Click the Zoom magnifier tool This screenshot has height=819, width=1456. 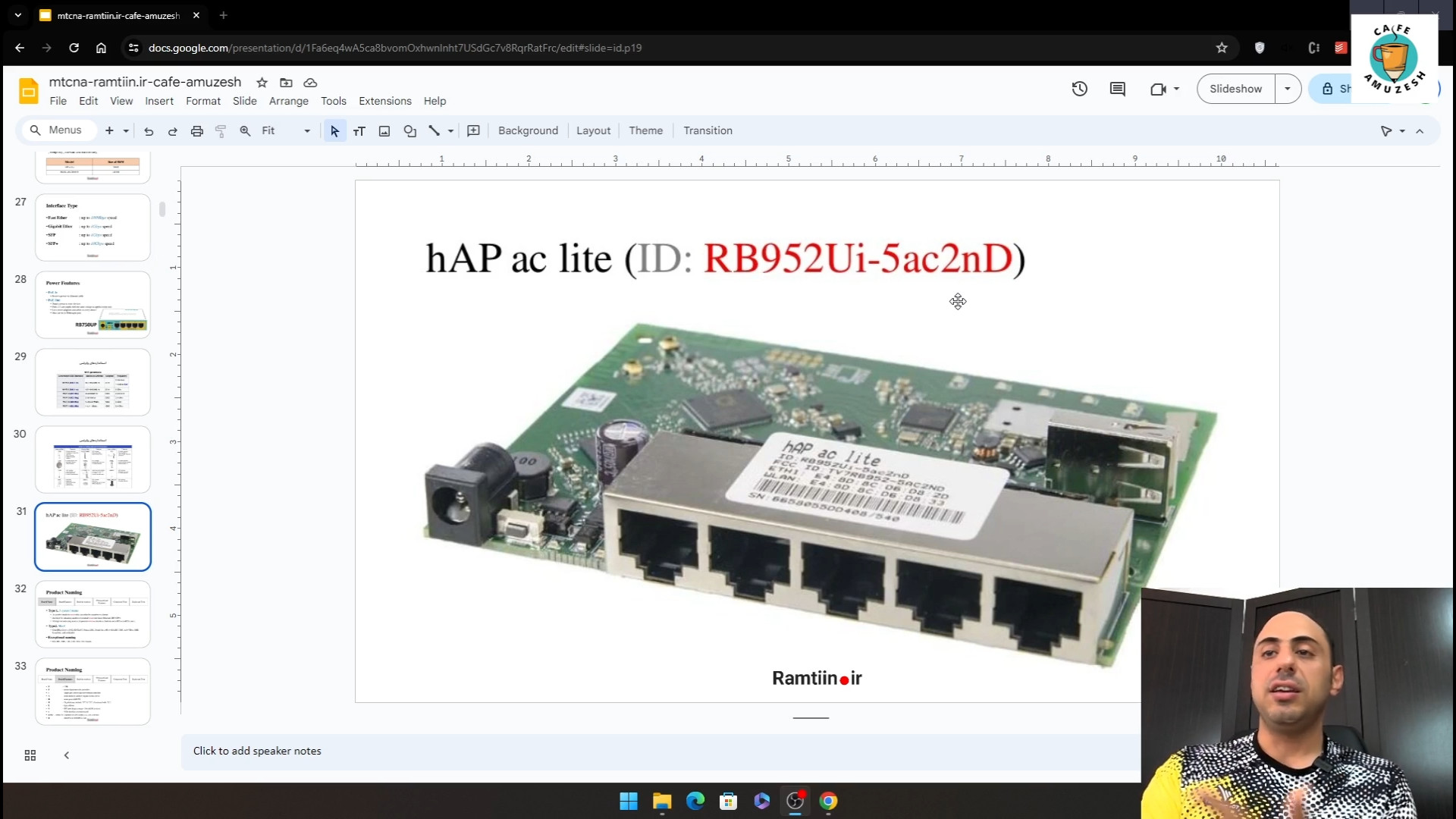point(245,131)
